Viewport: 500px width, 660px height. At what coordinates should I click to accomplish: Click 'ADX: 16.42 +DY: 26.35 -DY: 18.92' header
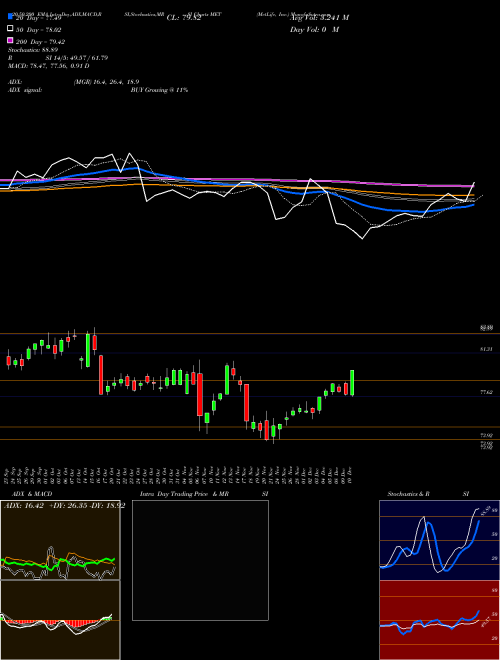click(x=64, y=506)
